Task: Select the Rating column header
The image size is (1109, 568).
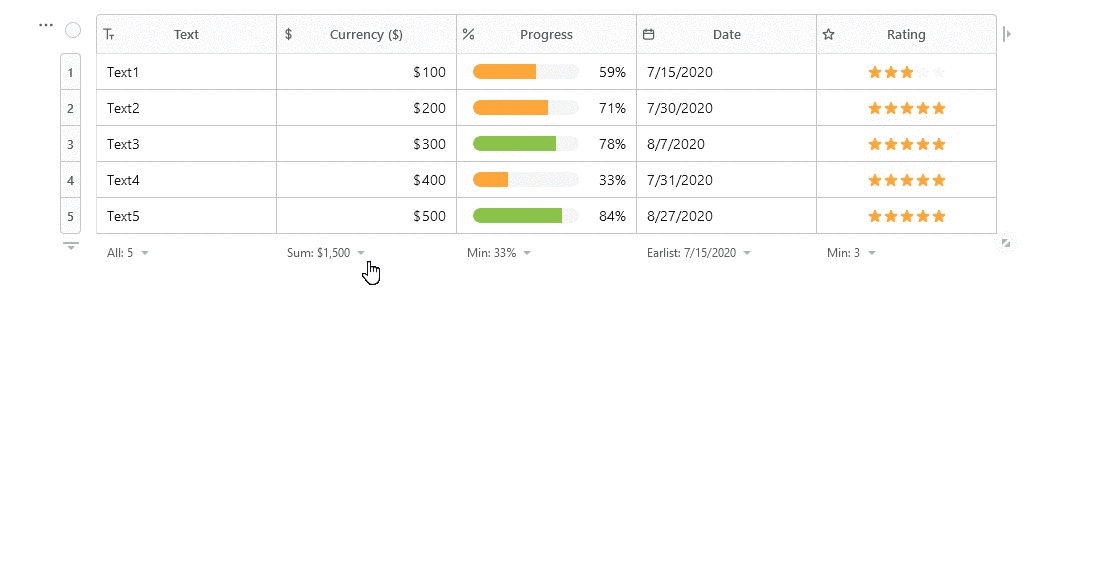Action: click(907, 34)
